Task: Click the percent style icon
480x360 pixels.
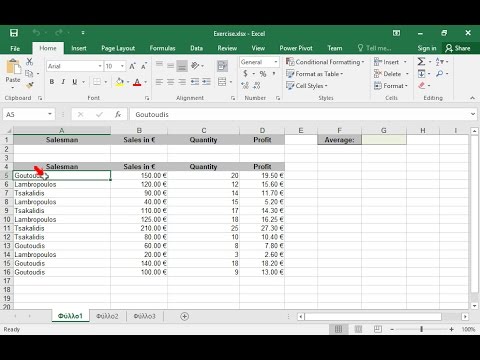Action: (263, 74)
